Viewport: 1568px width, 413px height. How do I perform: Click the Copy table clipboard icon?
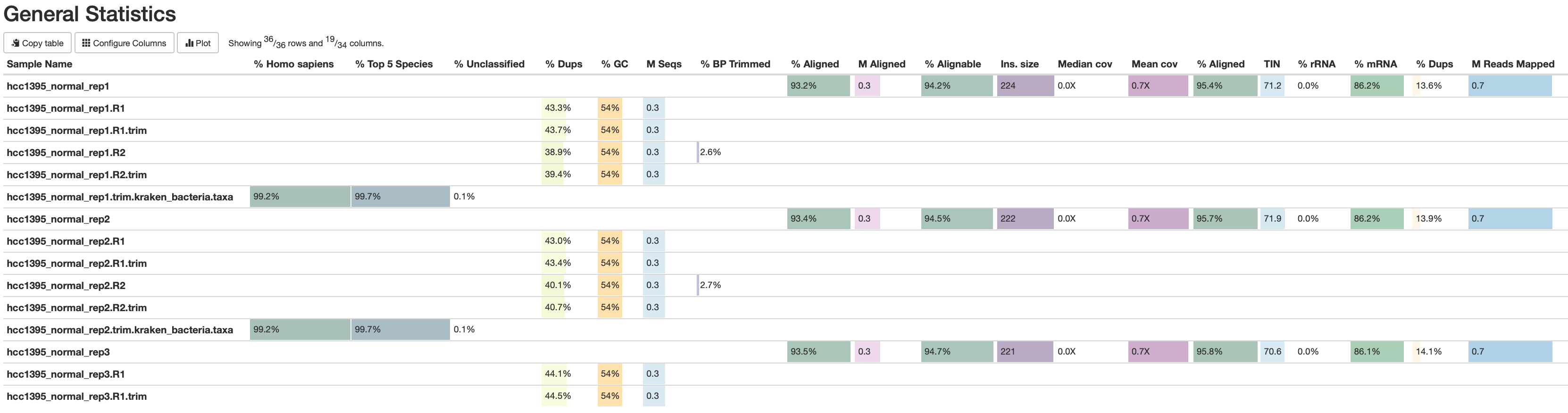pyautogui.click(x=15, y=43)
